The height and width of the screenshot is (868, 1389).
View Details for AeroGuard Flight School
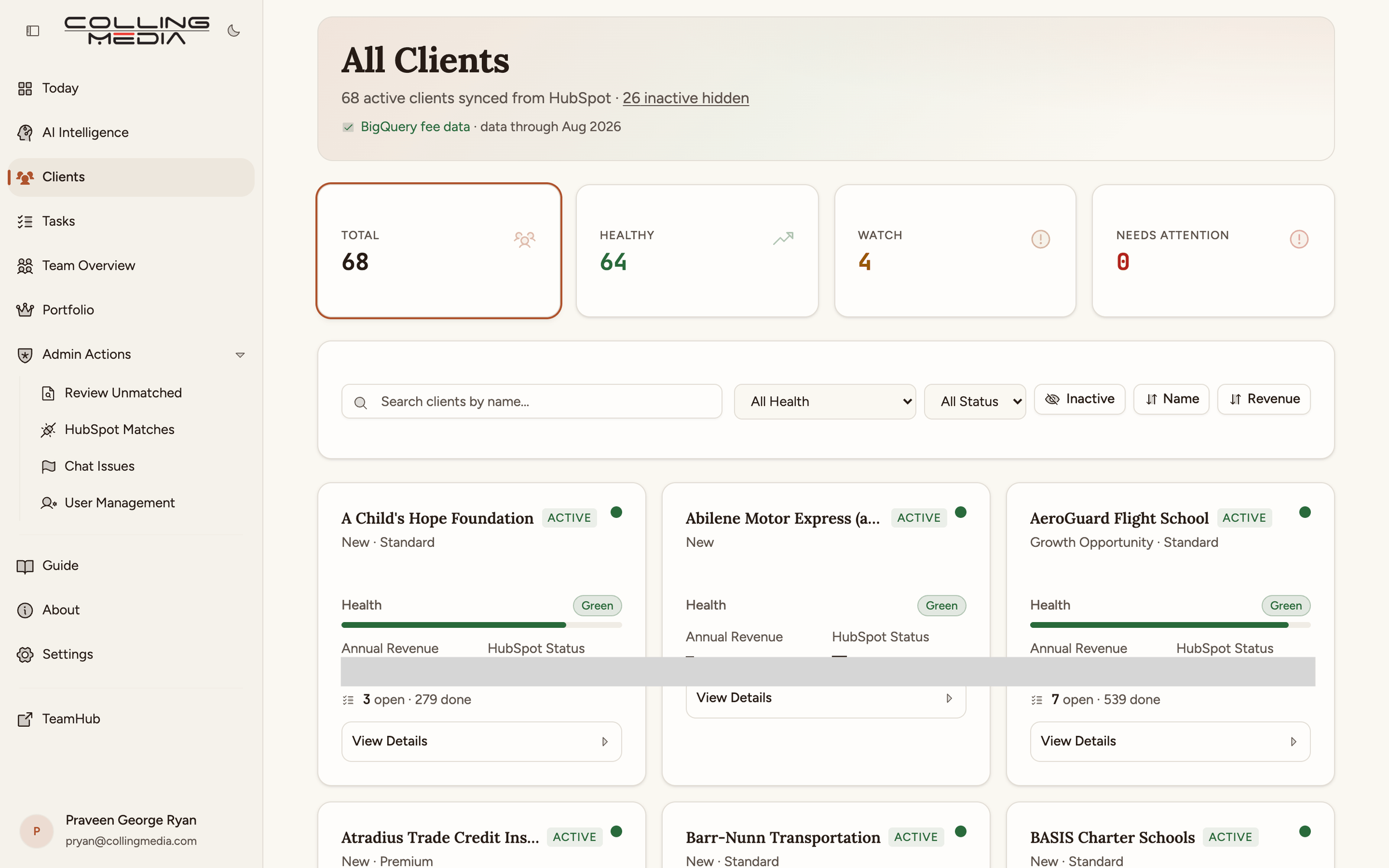click(x=1170, y=741)
